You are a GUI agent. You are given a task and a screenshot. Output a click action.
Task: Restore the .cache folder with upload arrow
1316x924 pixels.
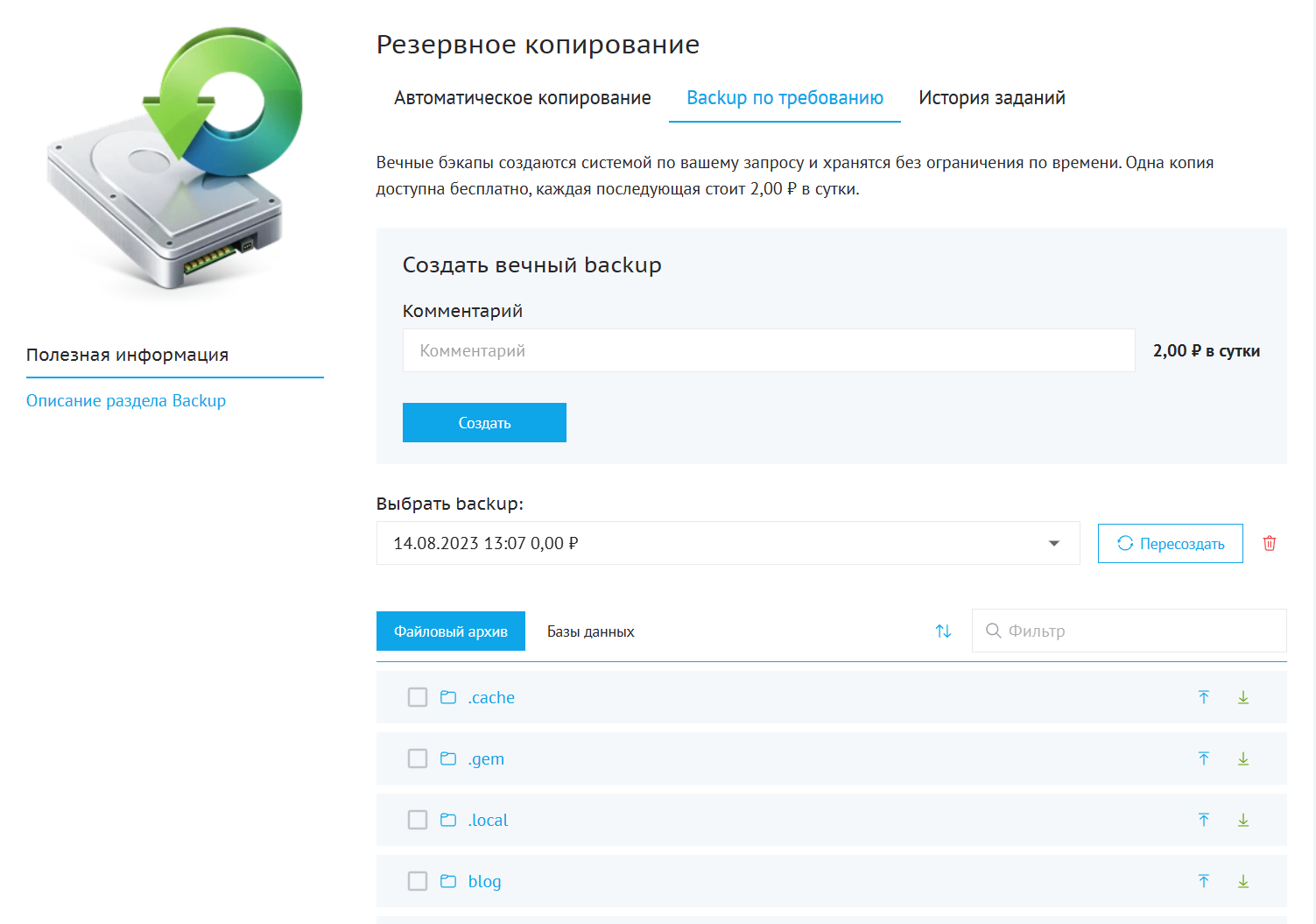pos(1204,697)
